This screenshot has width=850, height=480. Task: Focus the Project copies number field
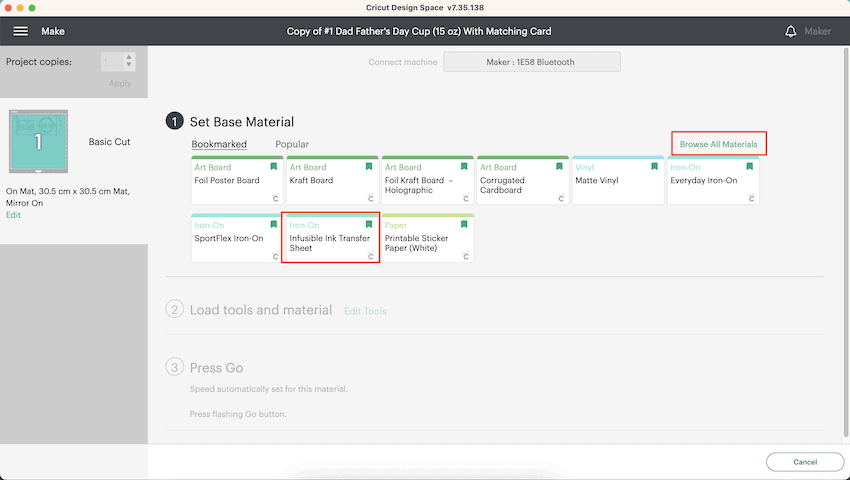(x=112, y=62)
